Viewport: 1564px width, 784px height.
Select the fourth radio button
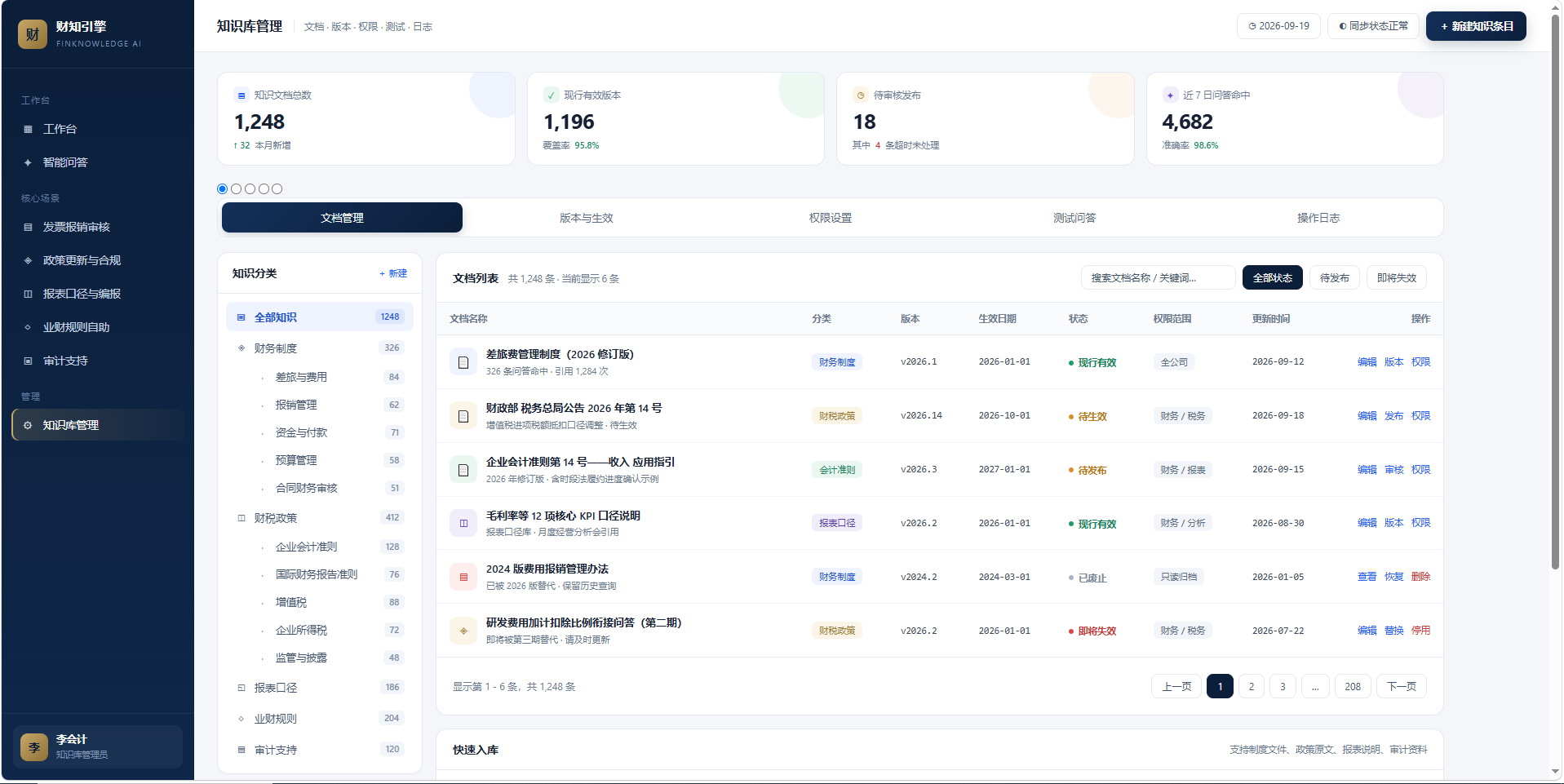[264, 188]
